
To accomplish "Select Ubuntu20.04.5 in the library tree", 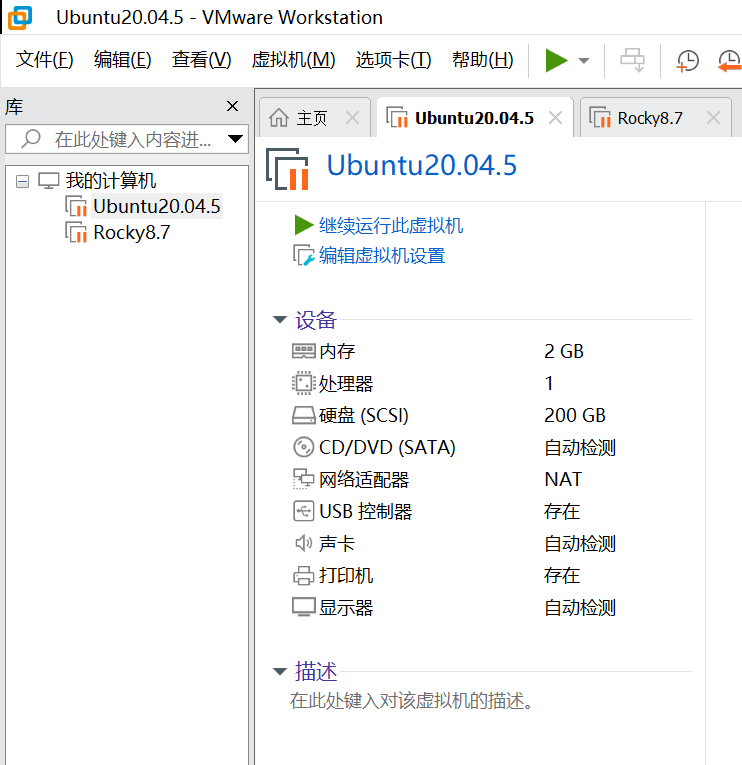I will coord(157,206).
